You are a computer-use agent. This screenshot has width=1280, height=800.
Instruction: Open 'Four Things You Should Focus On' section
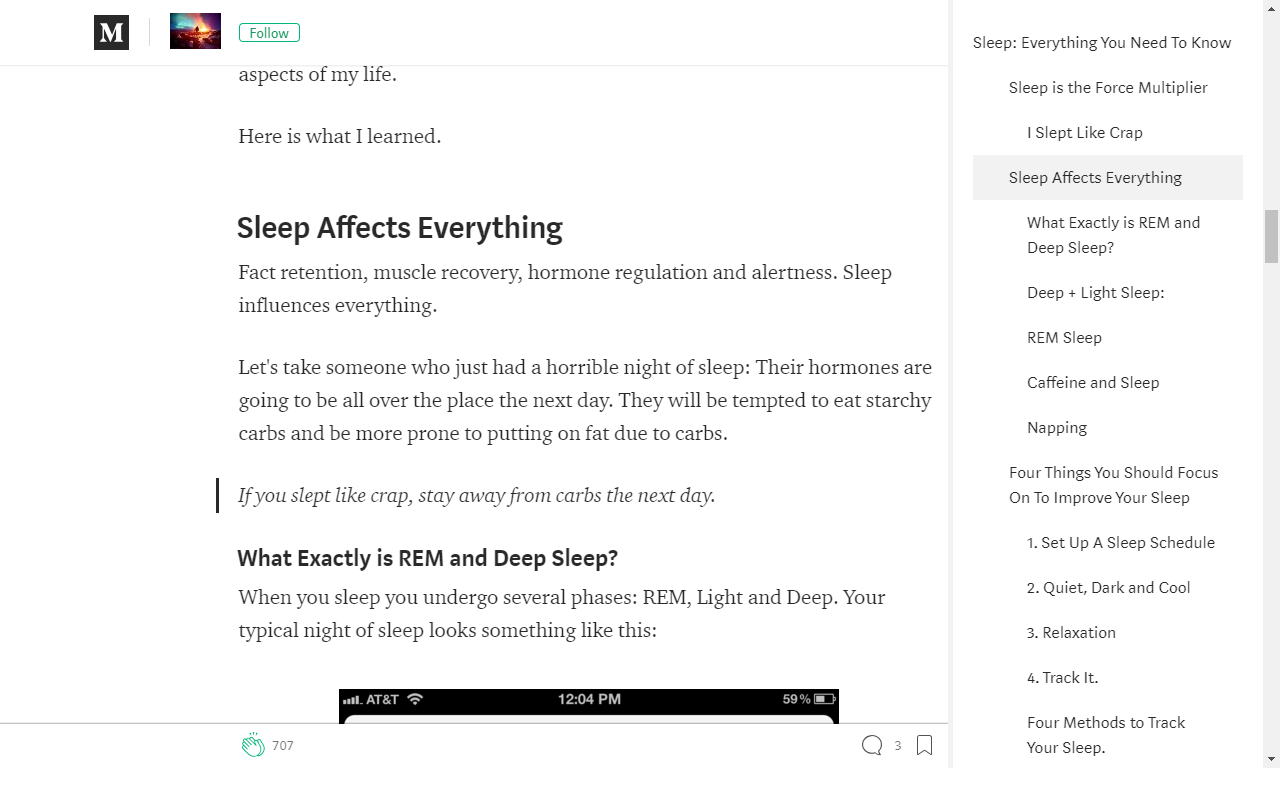1113,485
